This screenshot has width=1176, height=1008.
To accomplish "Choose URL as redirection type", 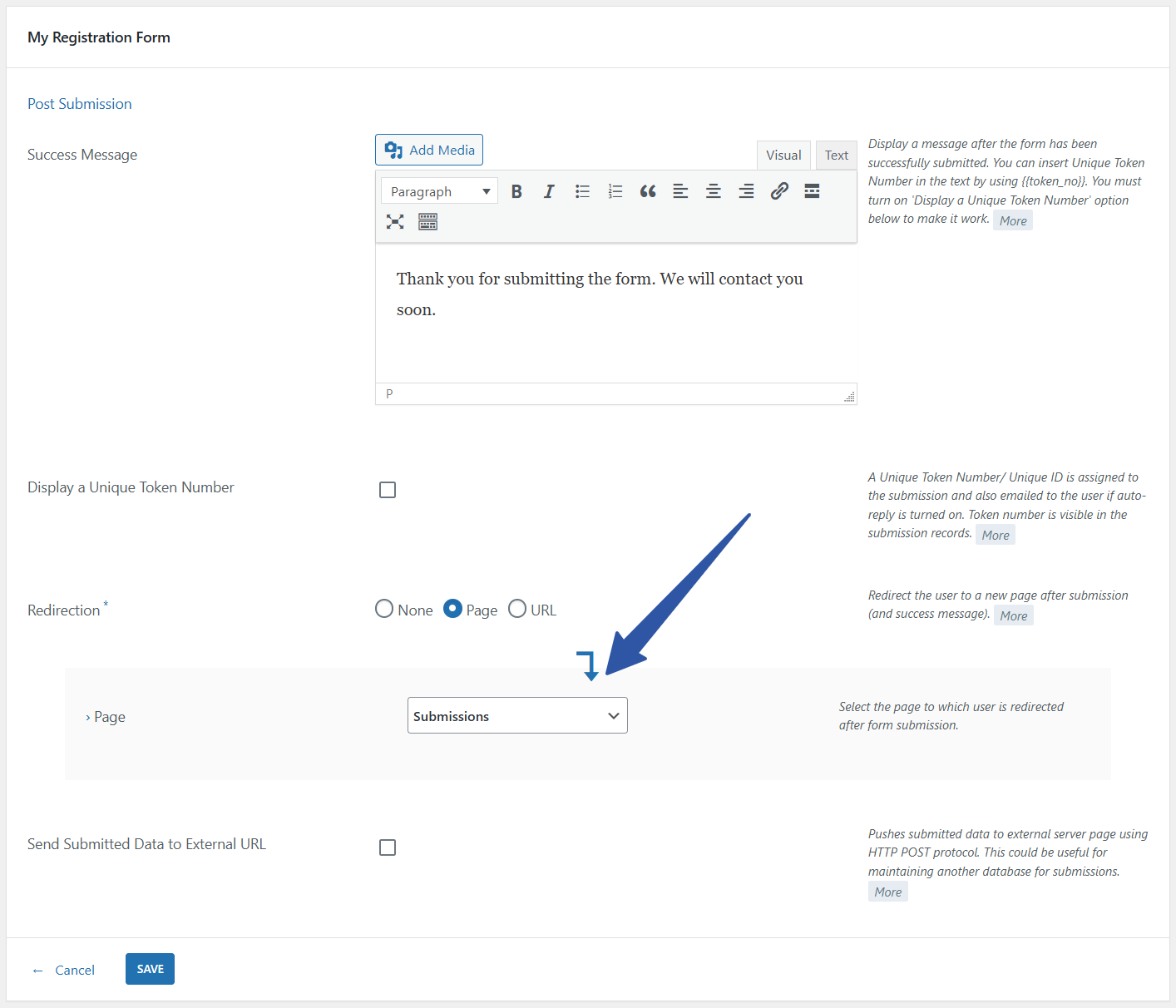I will (517, 609).
